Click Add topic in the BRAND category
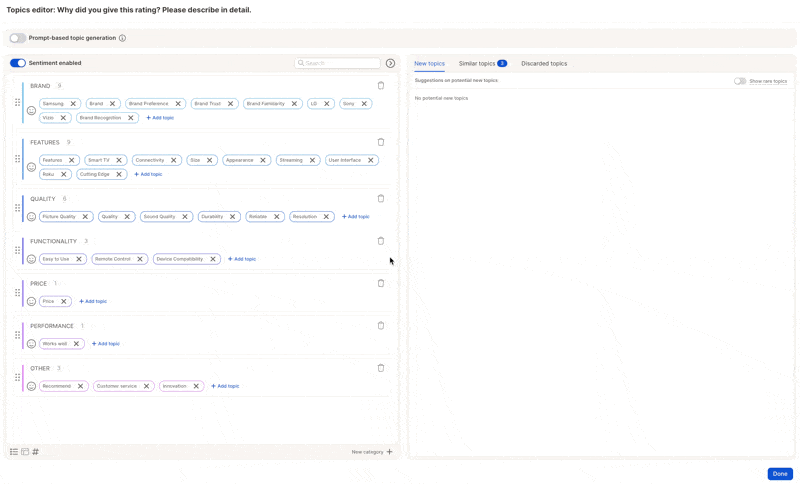The image size is (800, 484). click(160, 118)
